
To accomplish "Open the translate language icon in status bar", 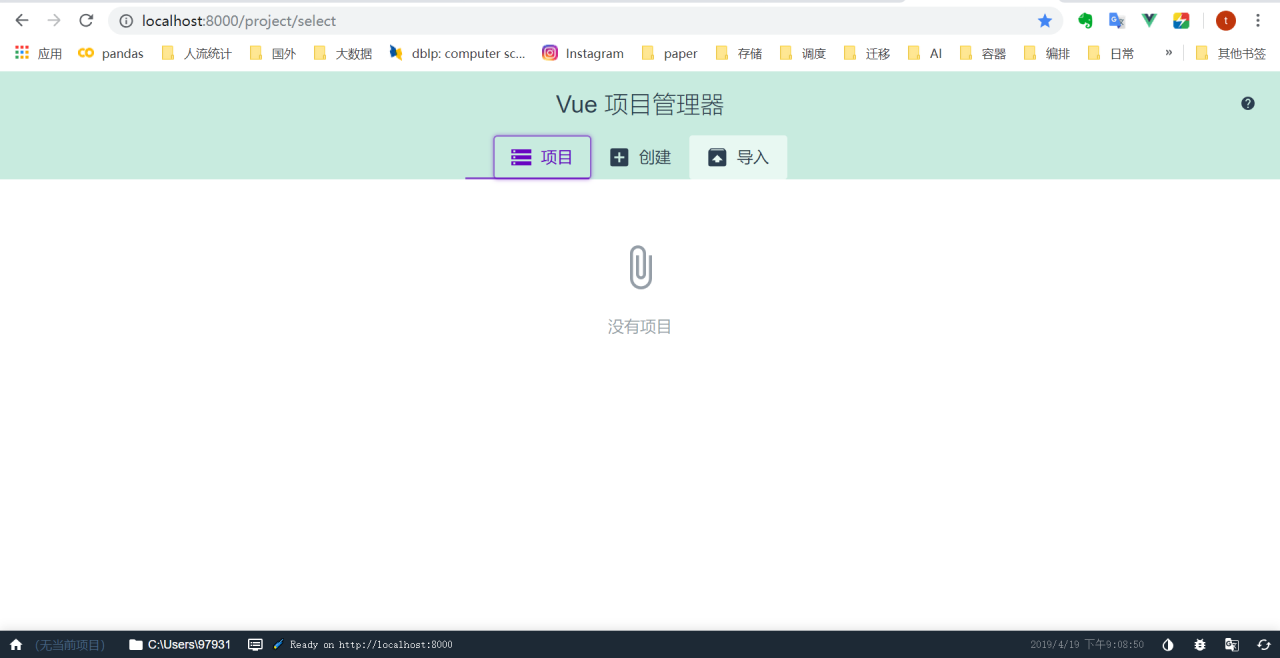I will click(x=1232, y=645).
